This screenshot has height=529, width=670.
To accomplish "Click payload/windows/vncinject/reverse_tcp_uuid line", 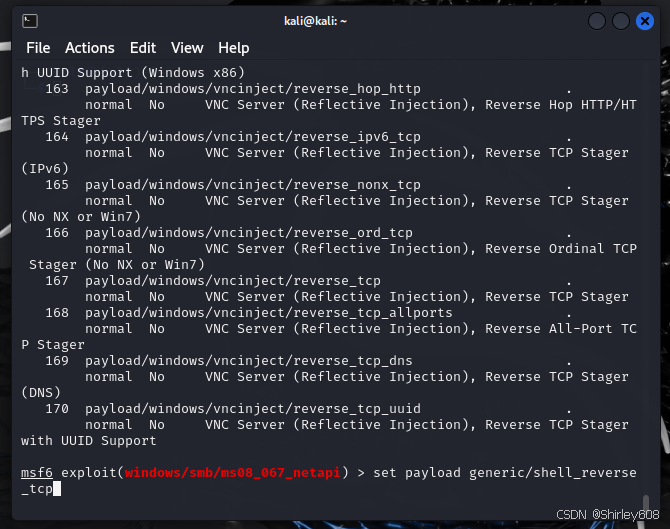I will point(253,409).
